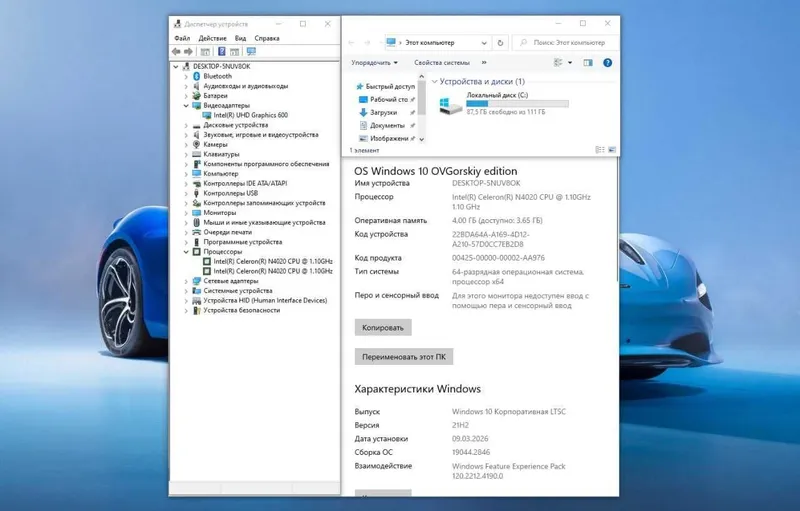Click the Explorer sidebar scrollbar down arrow
This screenshot has width=800, height=511.
[421, 139]
